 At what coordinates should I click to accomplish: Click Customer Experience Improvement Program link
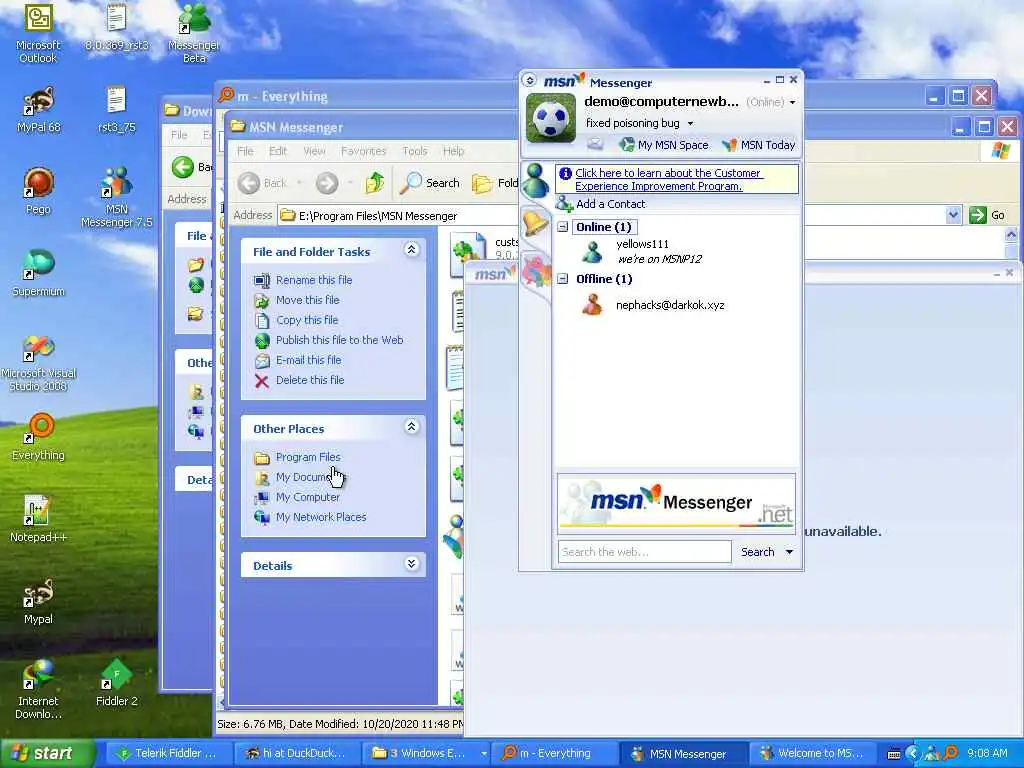point(667,180)
